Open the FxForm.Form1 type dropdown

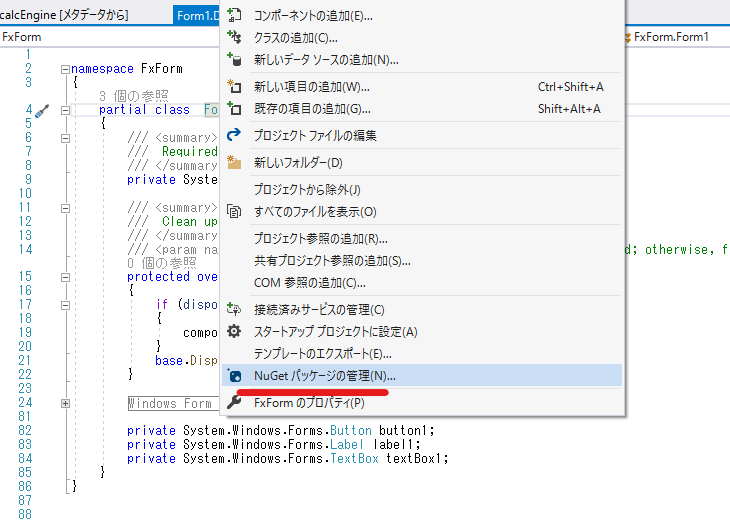pyautogui.click(x=677, y=37)
